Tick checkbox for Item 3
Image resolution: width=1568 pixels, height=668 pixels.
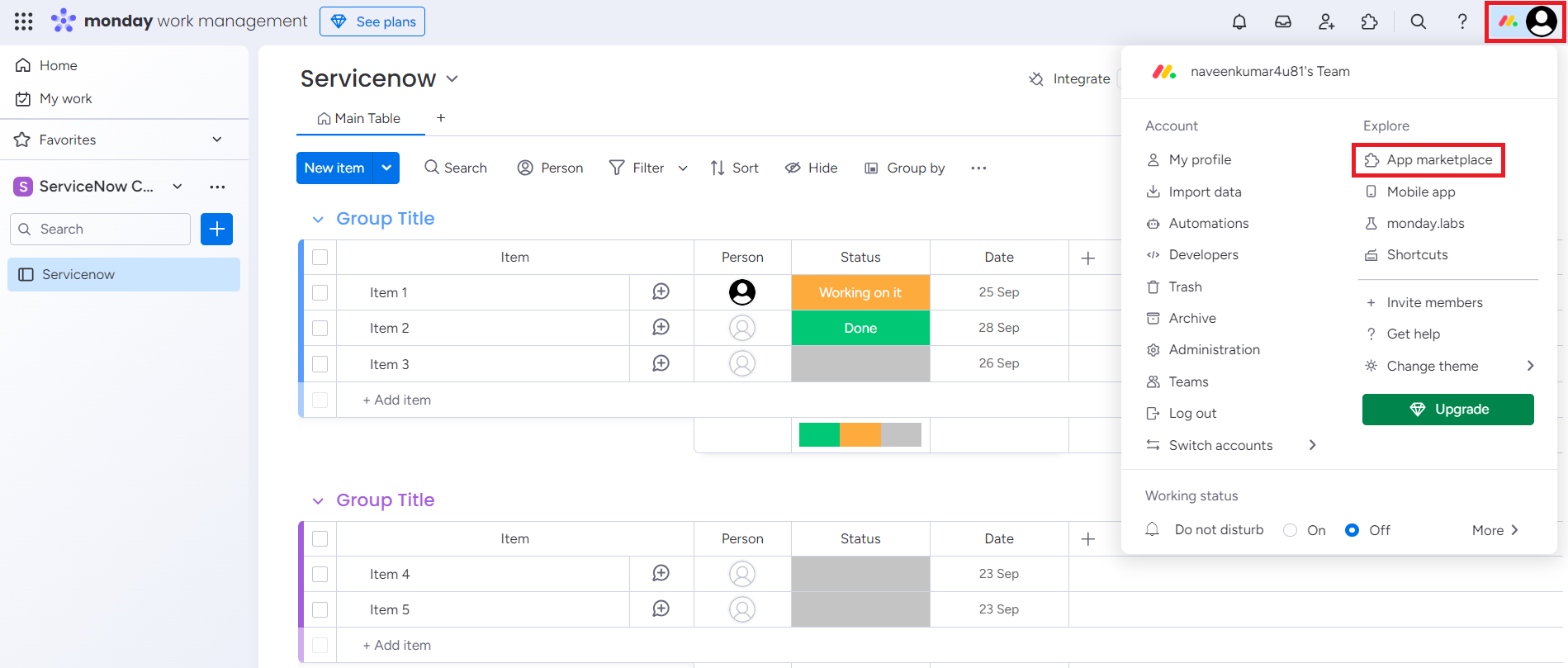[320, 364]
